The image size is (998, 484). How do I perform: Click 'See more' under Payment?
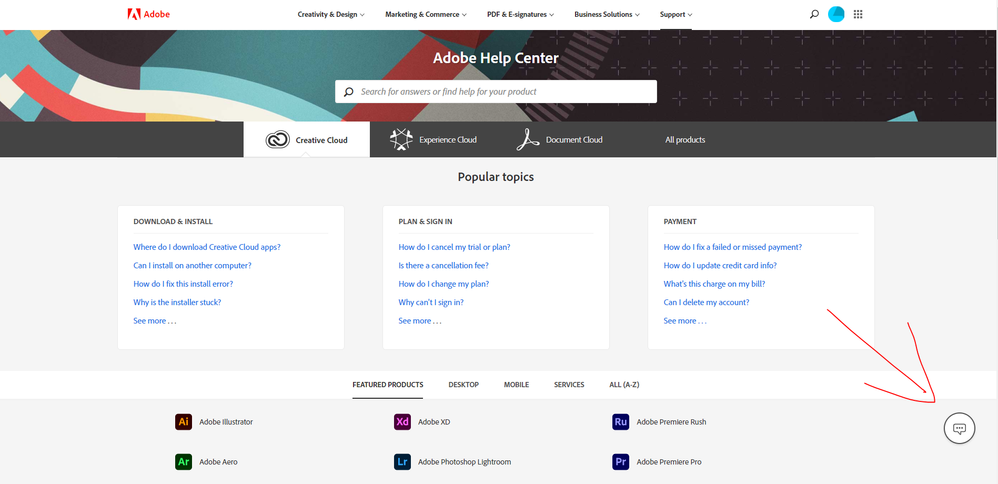click(685, 321)
